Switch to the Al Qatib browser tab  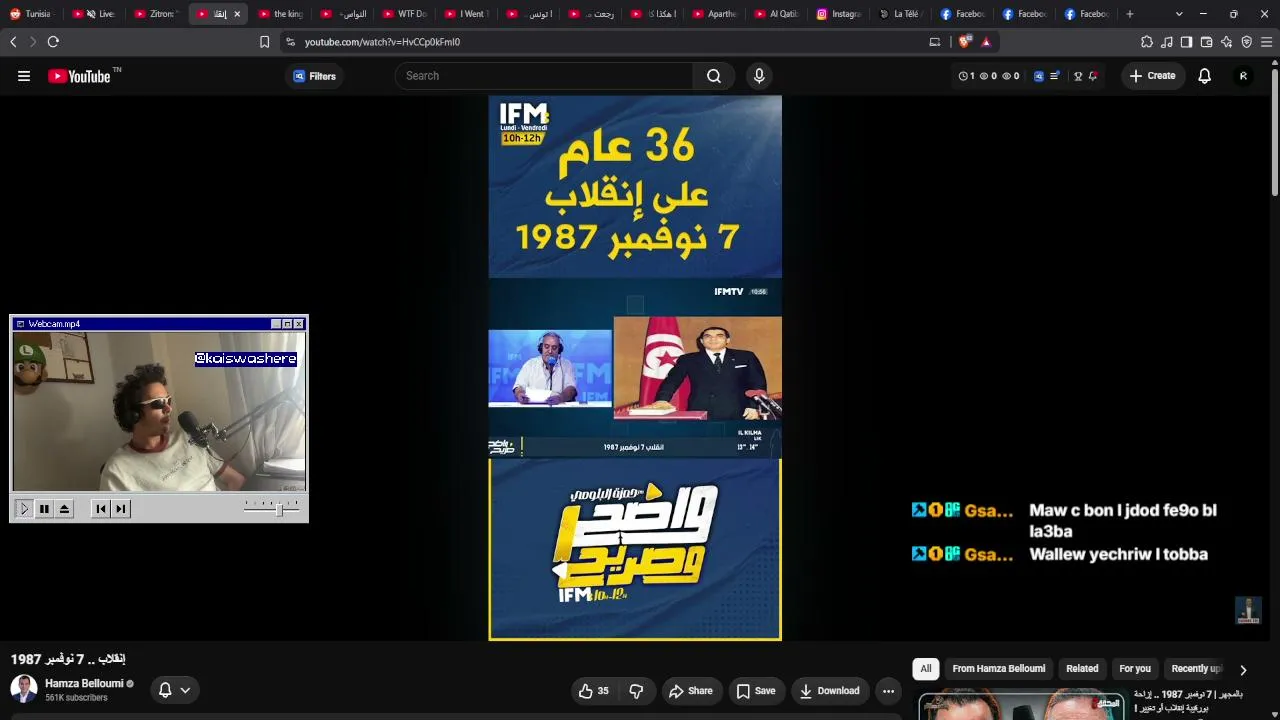pos(778,14)
